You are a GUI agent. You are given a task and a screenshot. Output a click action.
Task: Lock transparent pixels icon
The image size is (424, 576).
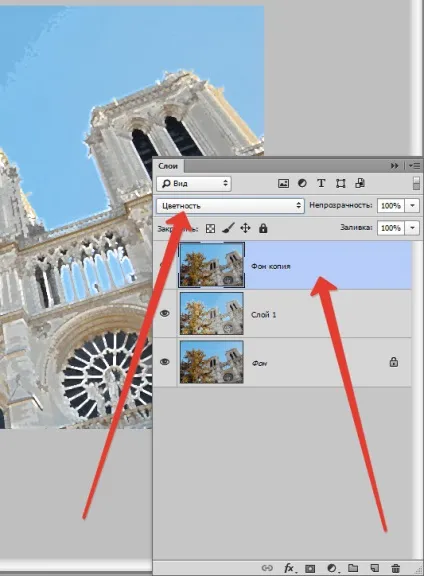click(210, 228)
